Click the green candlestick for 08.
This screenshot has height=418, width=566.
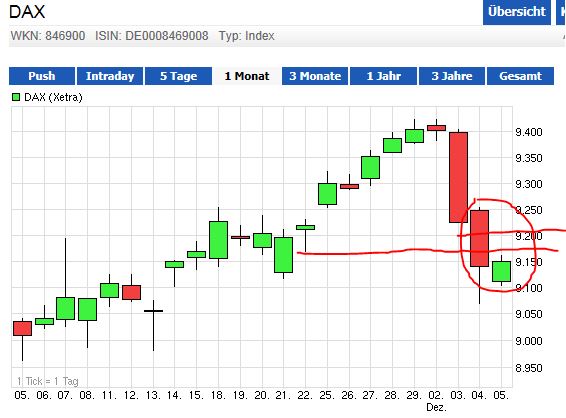tap(87, 309)
